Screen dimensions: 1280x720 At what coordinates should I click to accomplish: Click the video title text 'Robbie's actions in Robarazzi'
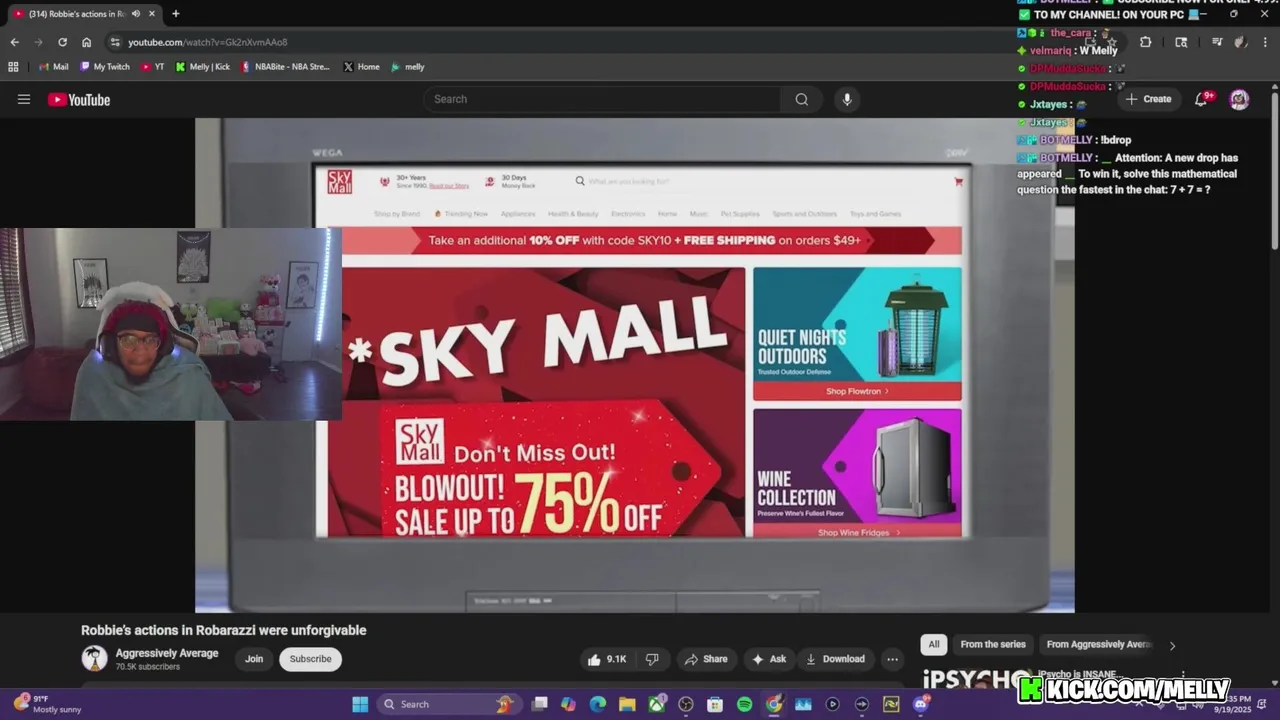pos(224,630)
